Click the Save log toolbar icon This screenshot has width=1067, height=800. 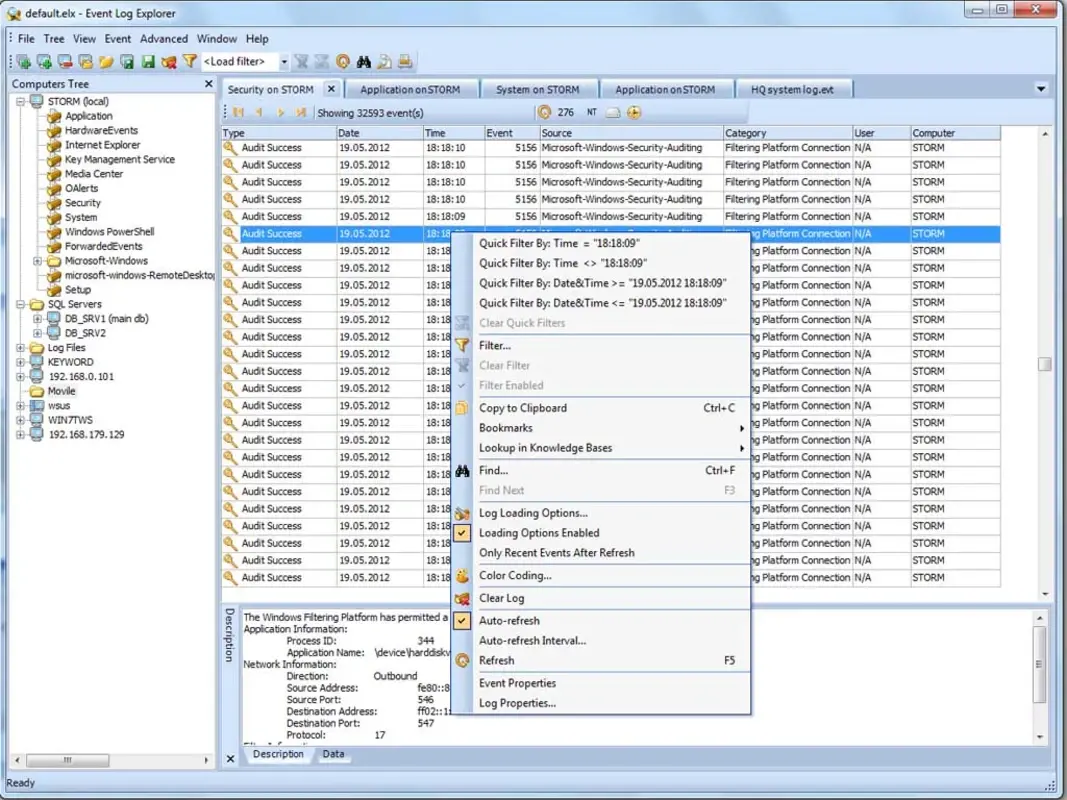coord(148,61)
